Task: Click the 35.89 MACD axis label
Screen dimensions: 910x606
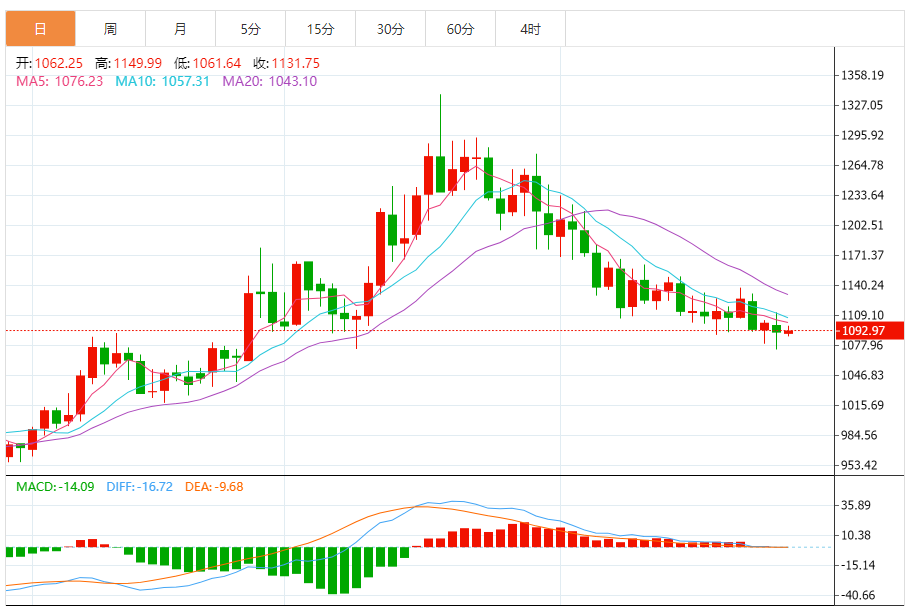Action: coord(856,505)
